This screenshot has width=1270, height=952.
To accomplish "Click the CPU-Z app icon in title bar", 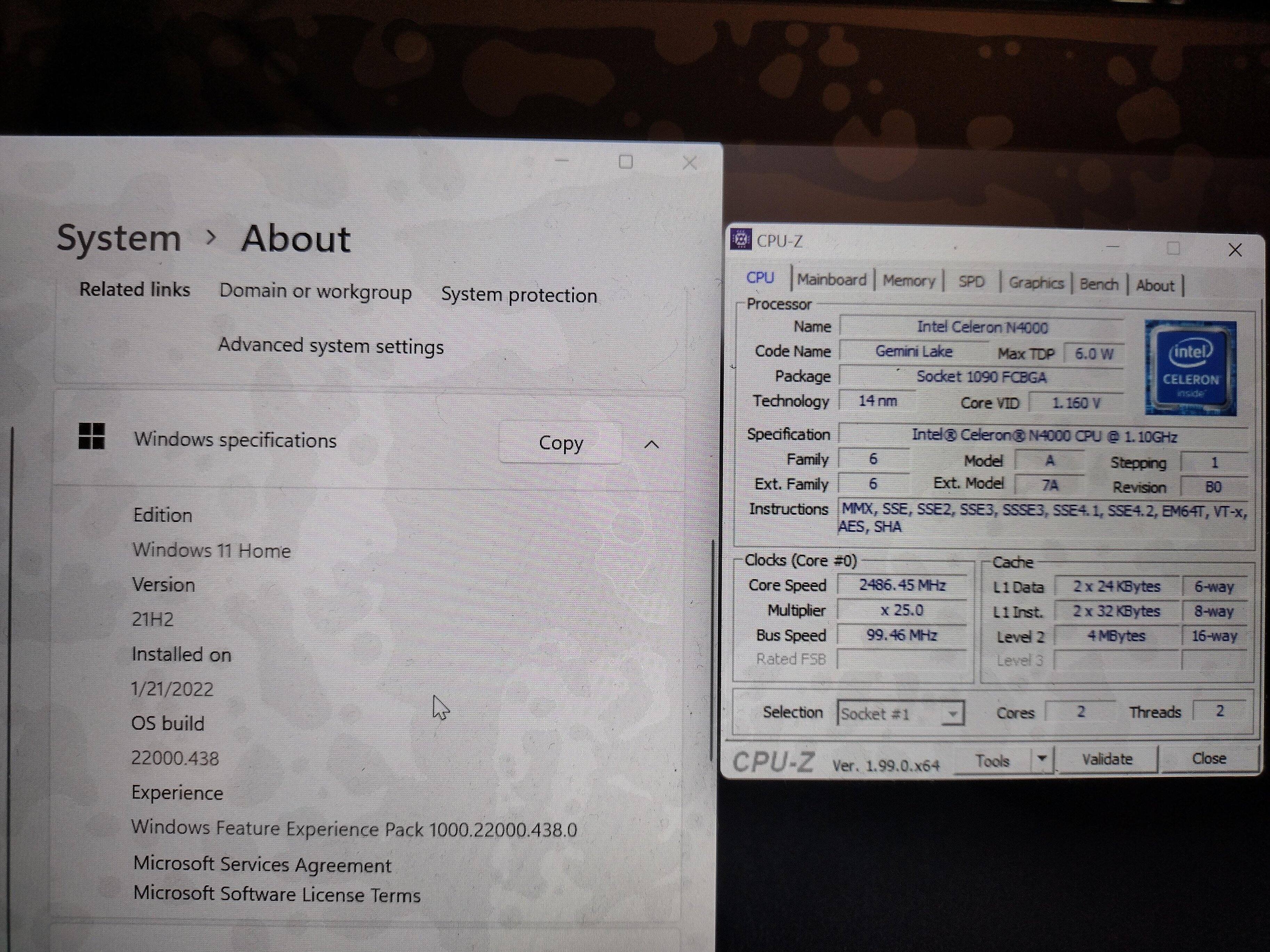I will coord(741,239).
